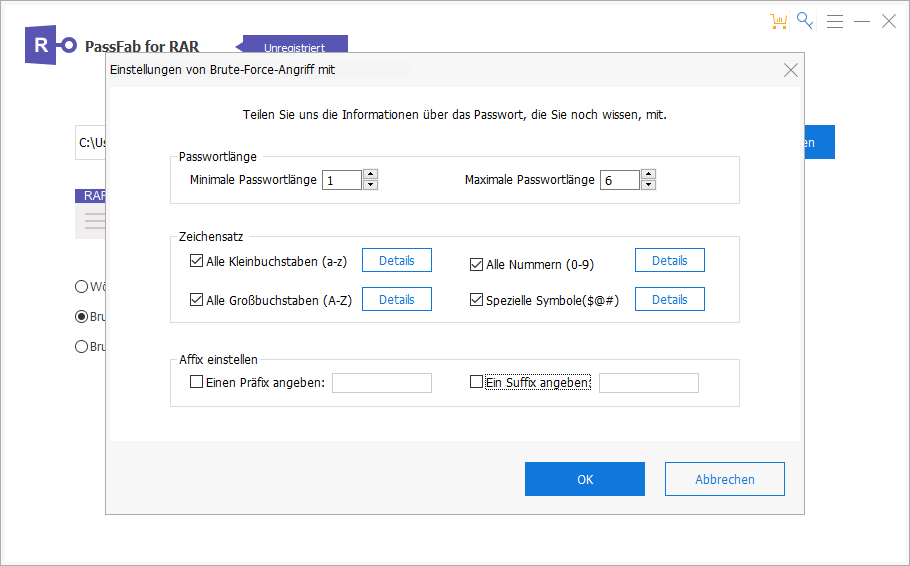Open the hamburger menu in title bar
The height and width of the screenshot is (566, 910).
pyautogui.click(x=835, y=21)
